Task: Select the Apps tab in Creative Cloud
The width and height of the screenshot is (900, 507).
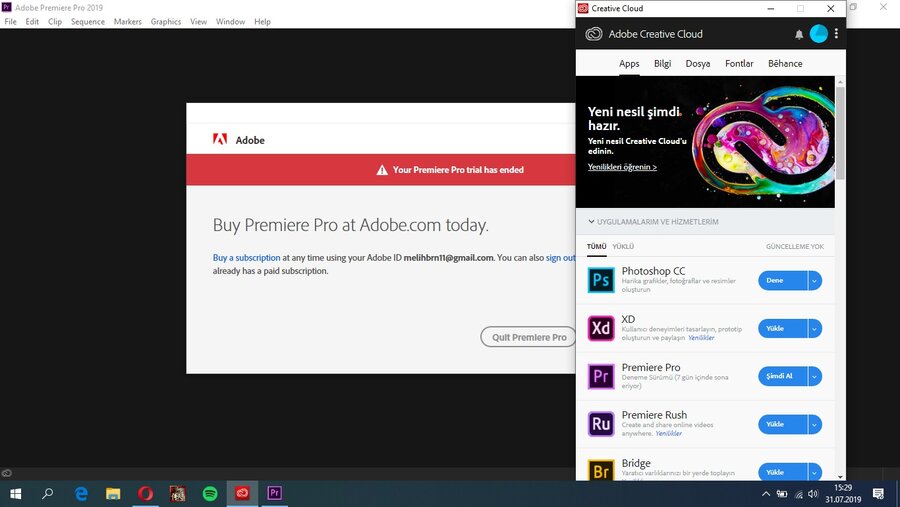Action: click(x=629, y=64)
